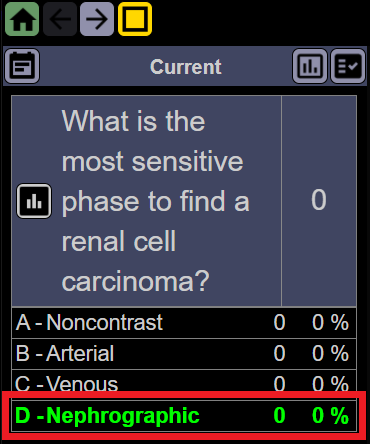The height and width of the screenshot is (444, 370).
Task: Click chart icon beside the question
Action: [34, 201]
